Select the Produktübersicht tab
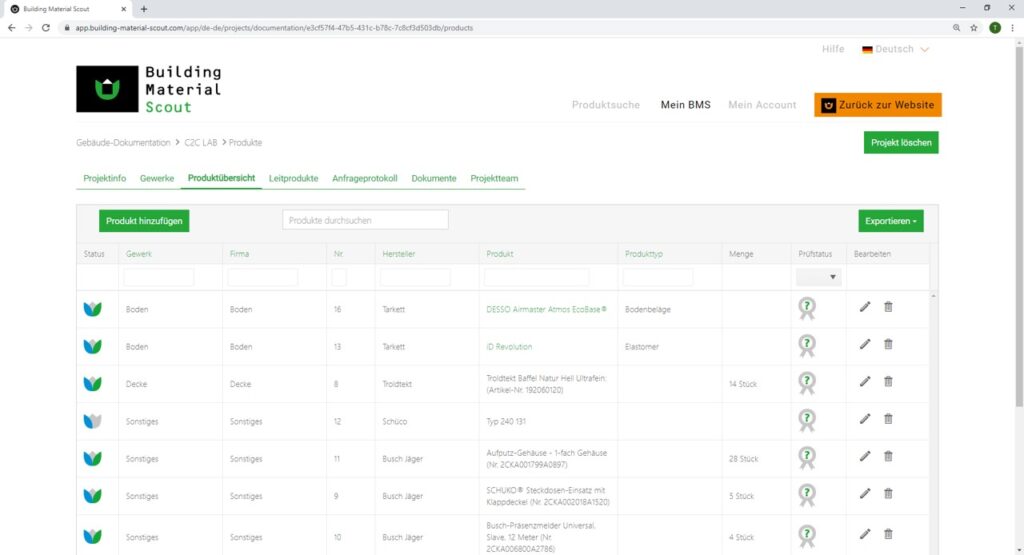 click(x=221, y=178)
